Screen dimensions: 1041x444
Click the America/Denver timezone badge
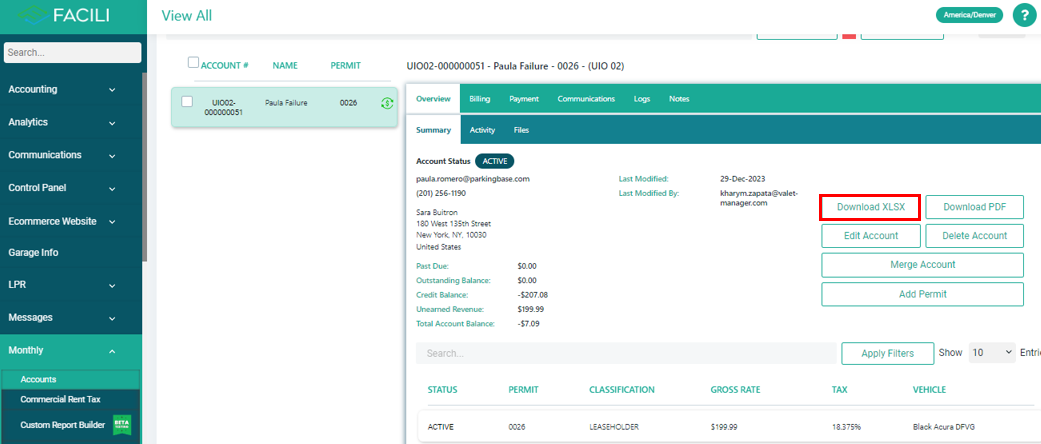[x=968, y=15]
